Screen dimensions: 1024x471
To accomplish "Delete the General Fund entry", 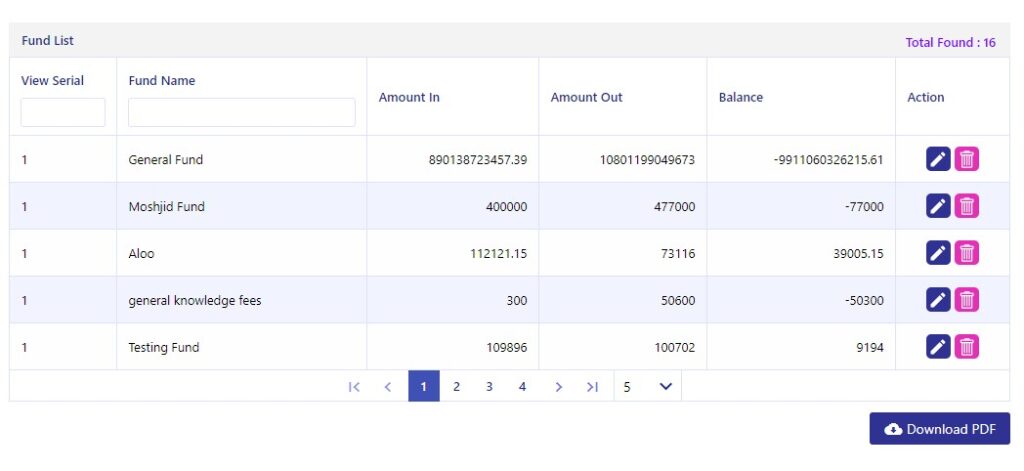I will pyautogui.click(x=967, y=159).
